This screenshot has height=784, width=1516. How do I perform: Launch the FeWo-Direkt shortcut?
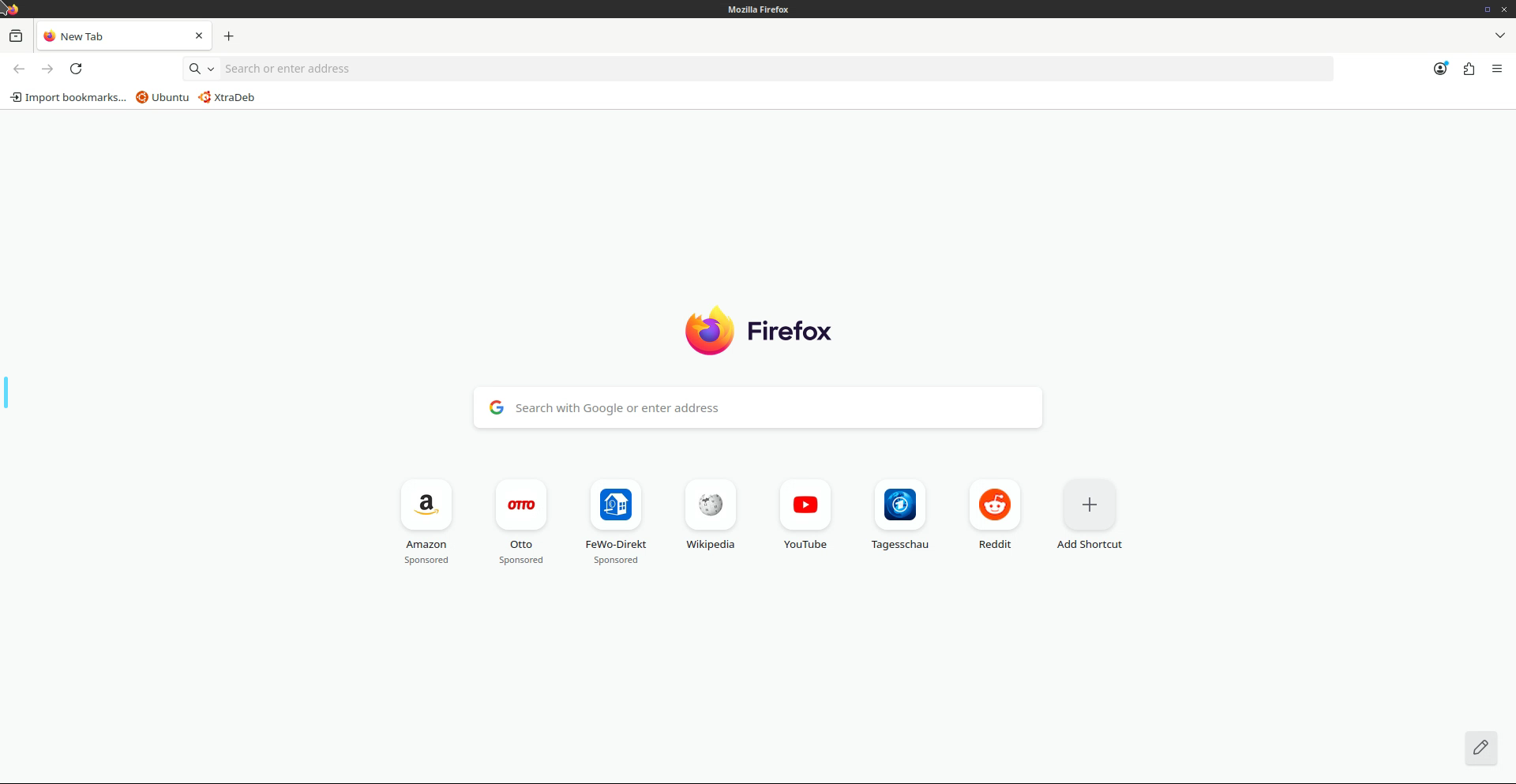616,505
